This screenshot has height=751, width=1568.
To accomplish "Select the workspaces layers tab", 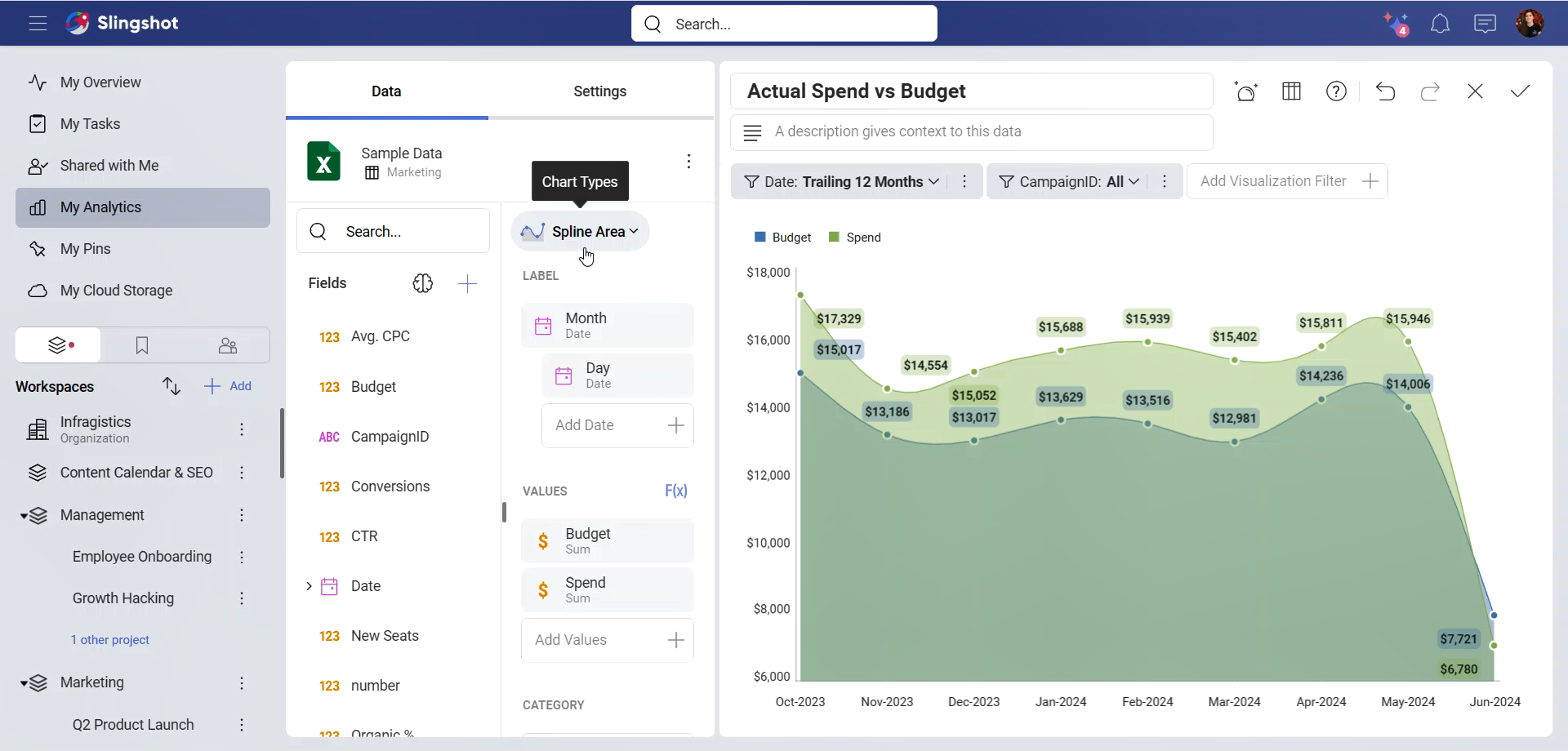I will click(58, 345).
